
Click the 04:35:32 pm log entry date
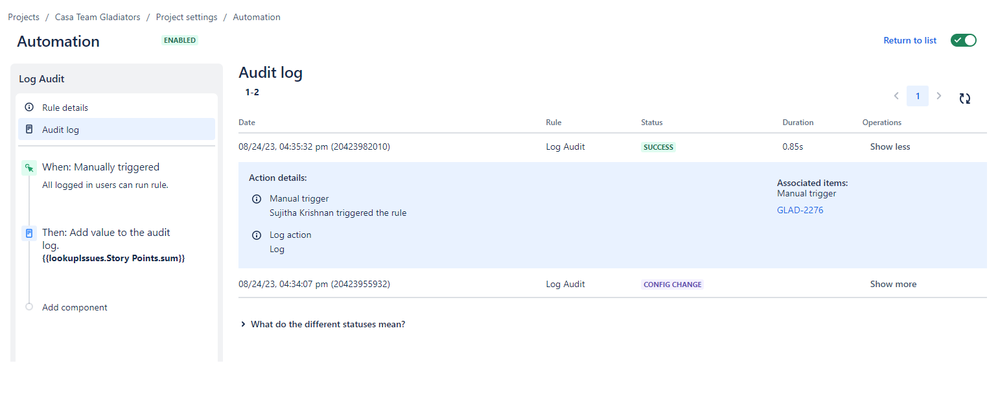[x=314, y=146]
